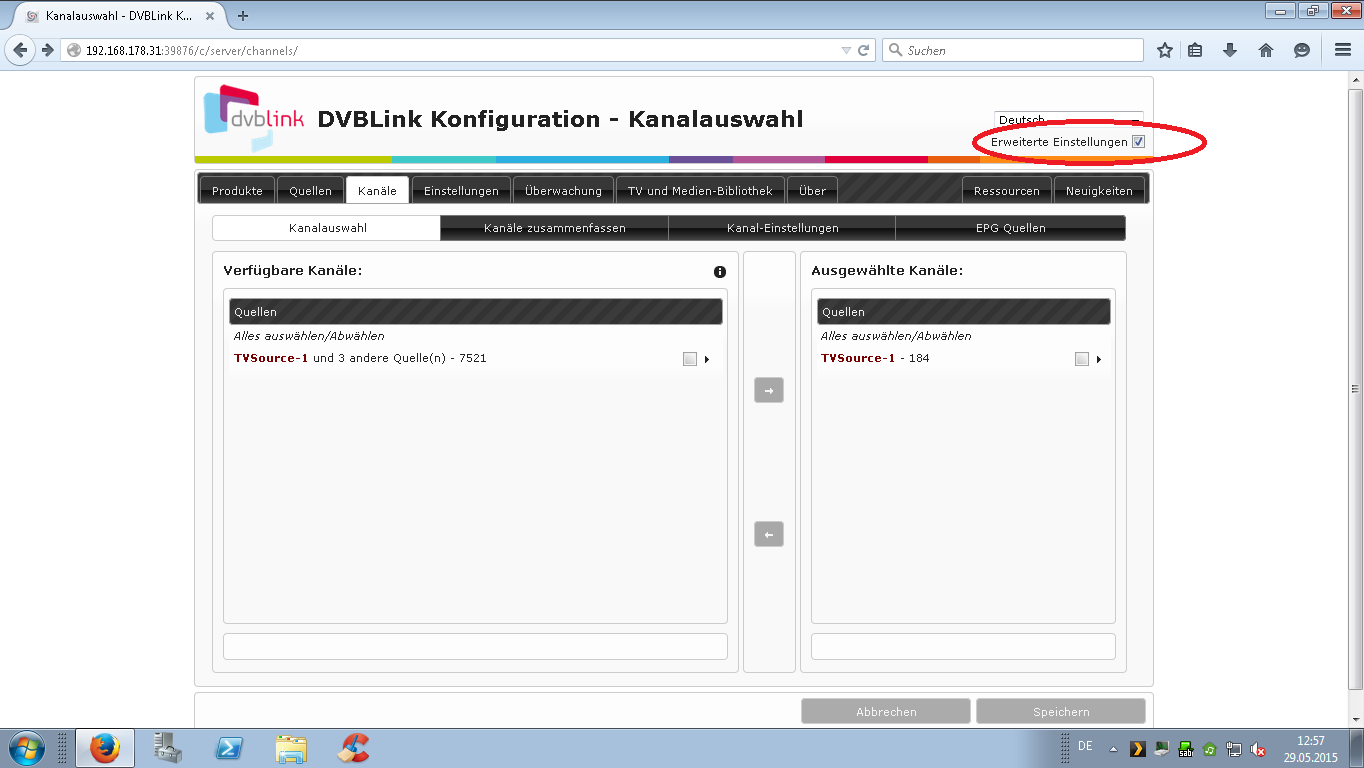Check the TVSource-1 184 selected channels checkbox
The width and height of the screenshot is (1364, 768).
coord(1081,359)
